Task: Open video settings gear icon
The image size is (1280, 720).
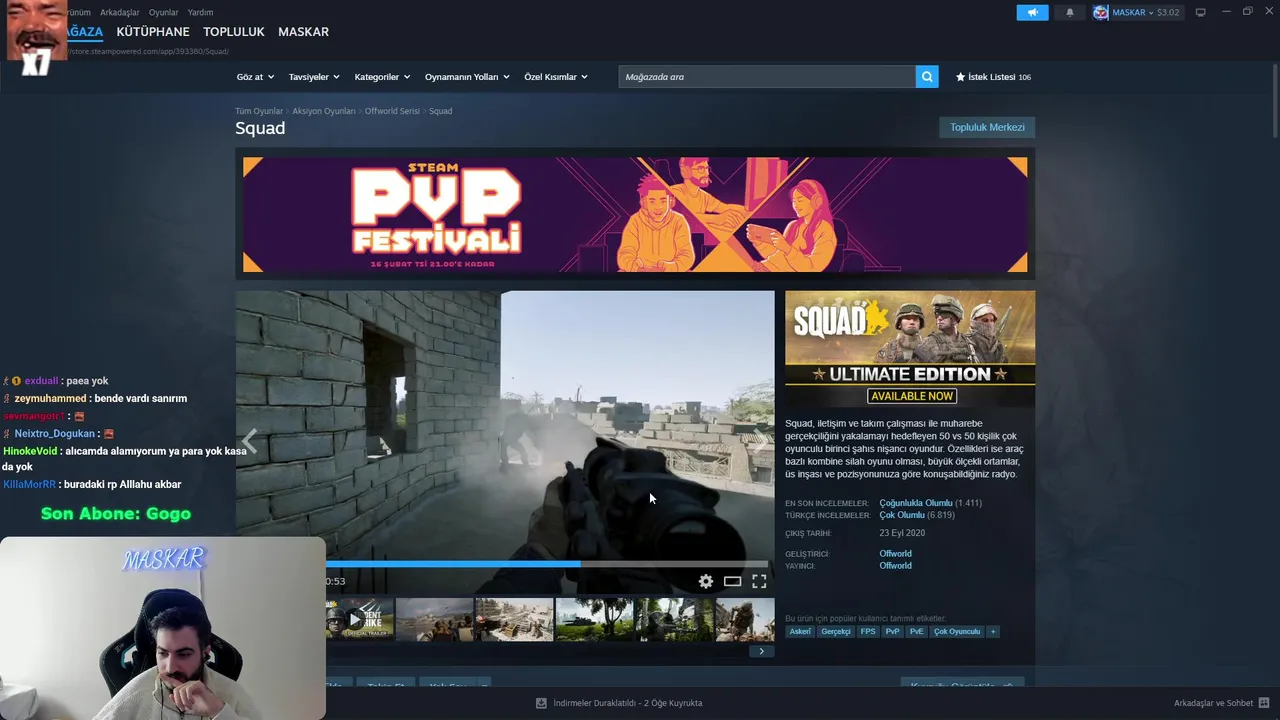Action: (706, 581)
